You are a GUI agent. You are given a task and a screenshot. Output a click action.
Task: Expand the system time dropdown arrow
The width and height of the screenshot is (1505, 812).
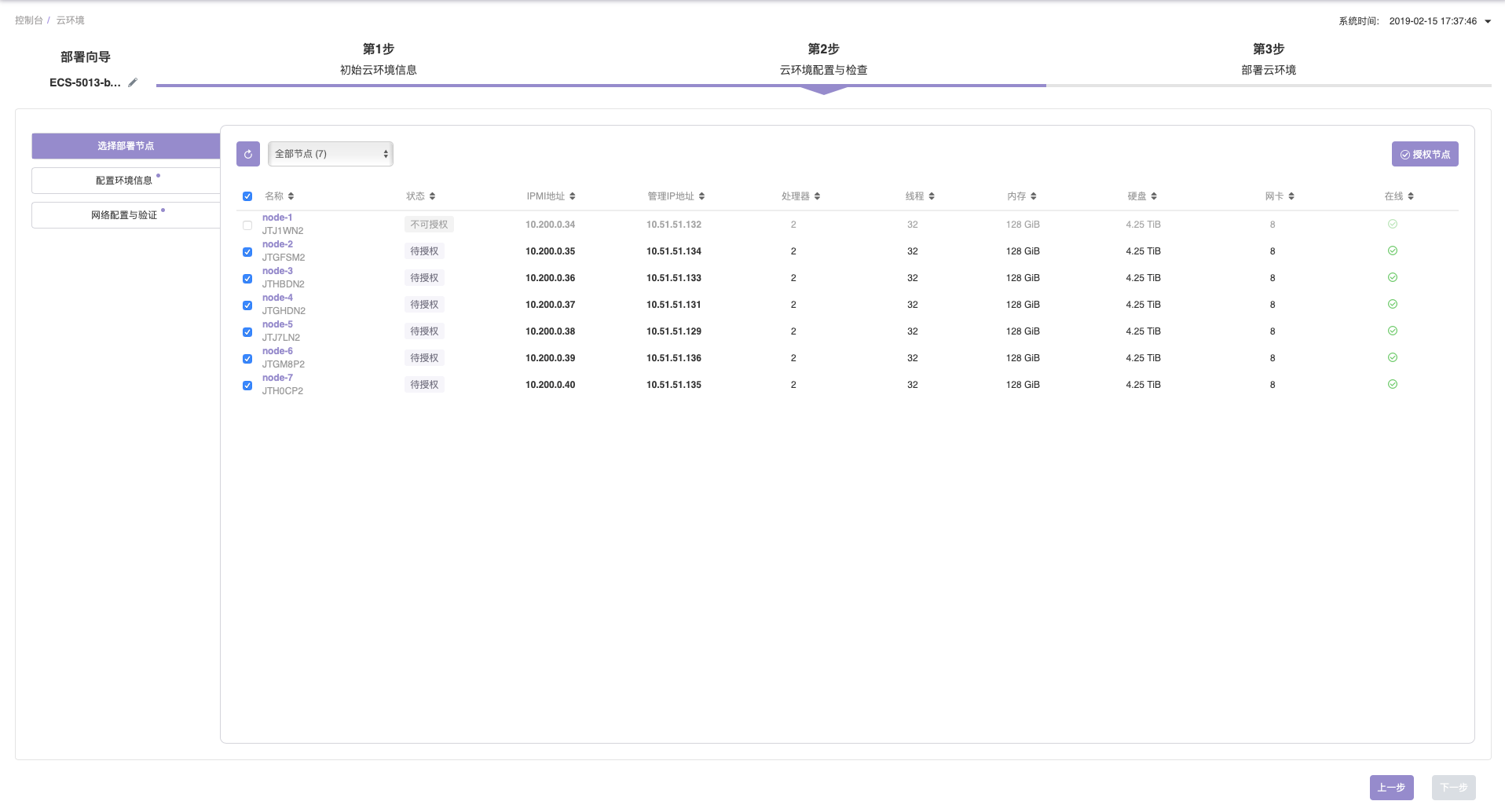pos(1488,21)
